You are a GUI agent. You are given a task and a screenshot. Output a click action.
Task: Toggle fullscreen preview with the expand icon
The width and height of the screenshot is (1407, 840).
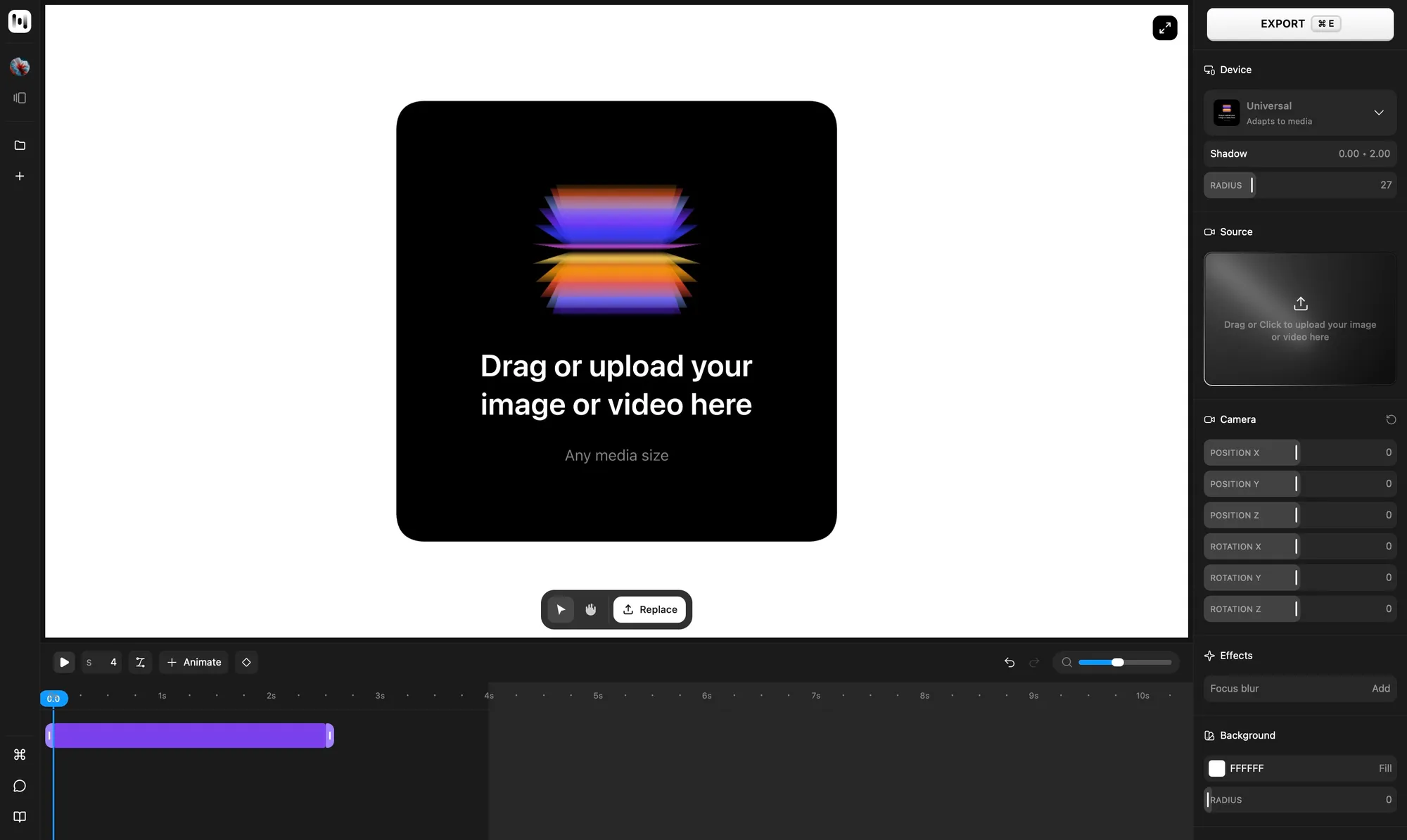tap(1164, 28)
